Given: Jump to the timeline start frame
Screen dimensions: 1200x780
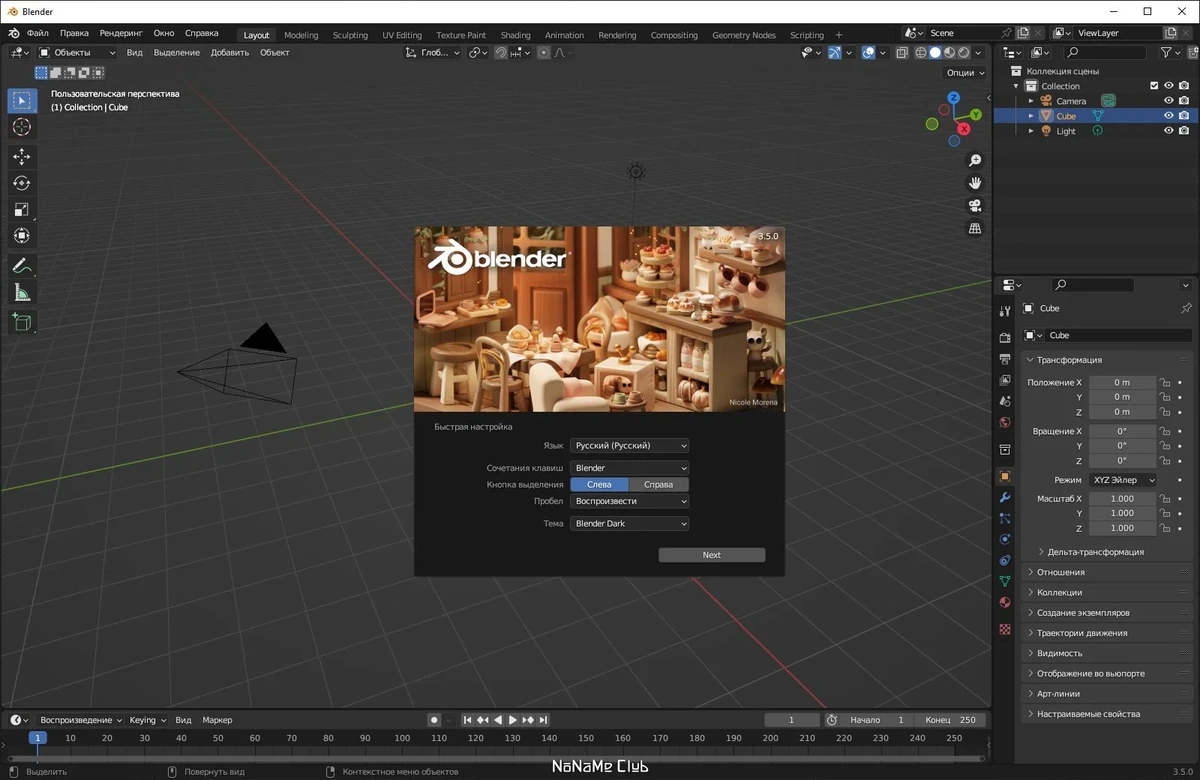Looking at the screenshot, I should (x=467, y=720).
